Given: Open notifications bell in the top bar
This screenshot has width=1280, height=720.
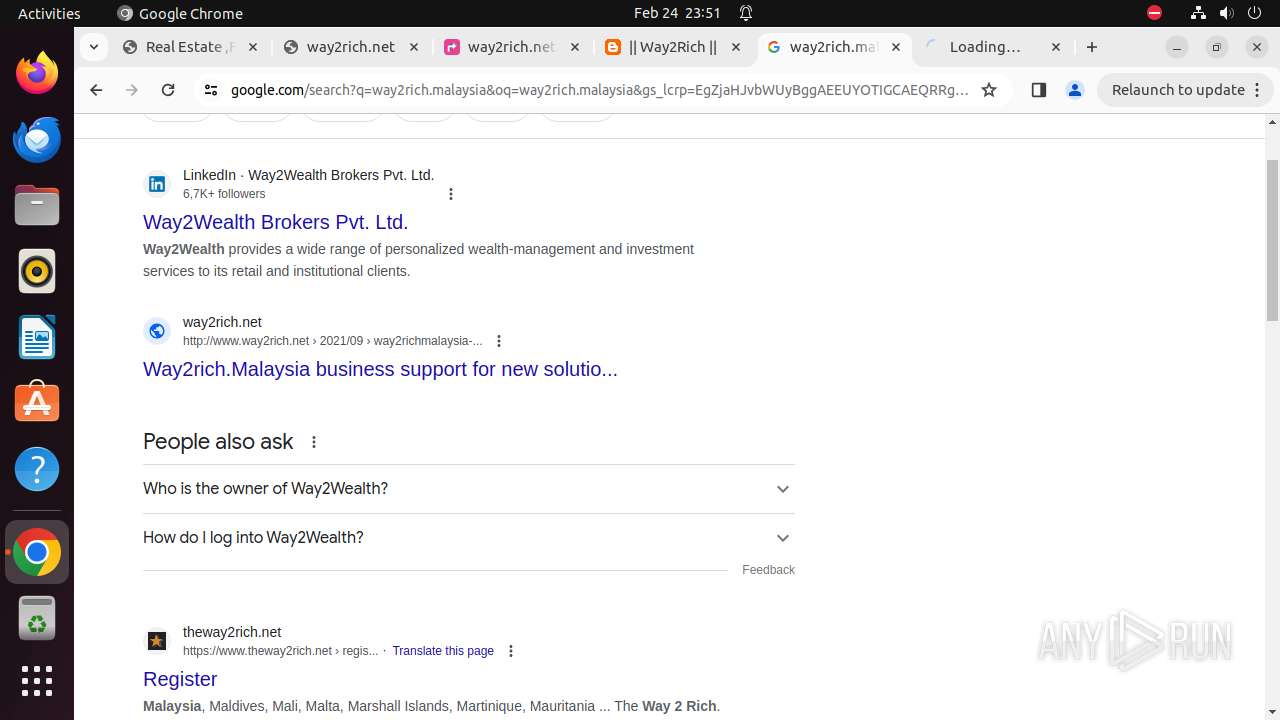Looking at the screenshot, I should tap(746, 13).
